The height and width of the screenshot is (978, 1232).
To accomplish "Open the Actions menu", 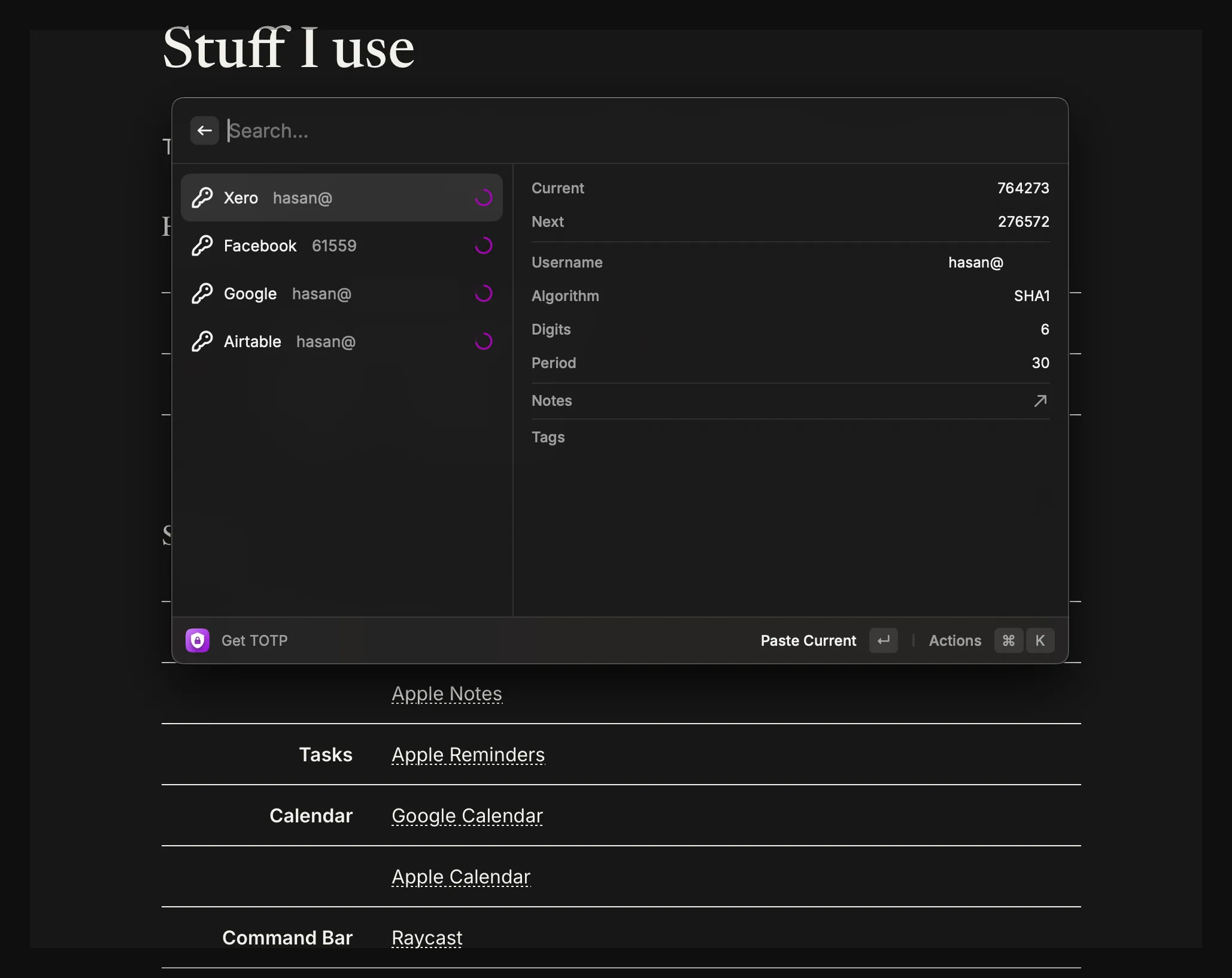I will coord(955,640).
